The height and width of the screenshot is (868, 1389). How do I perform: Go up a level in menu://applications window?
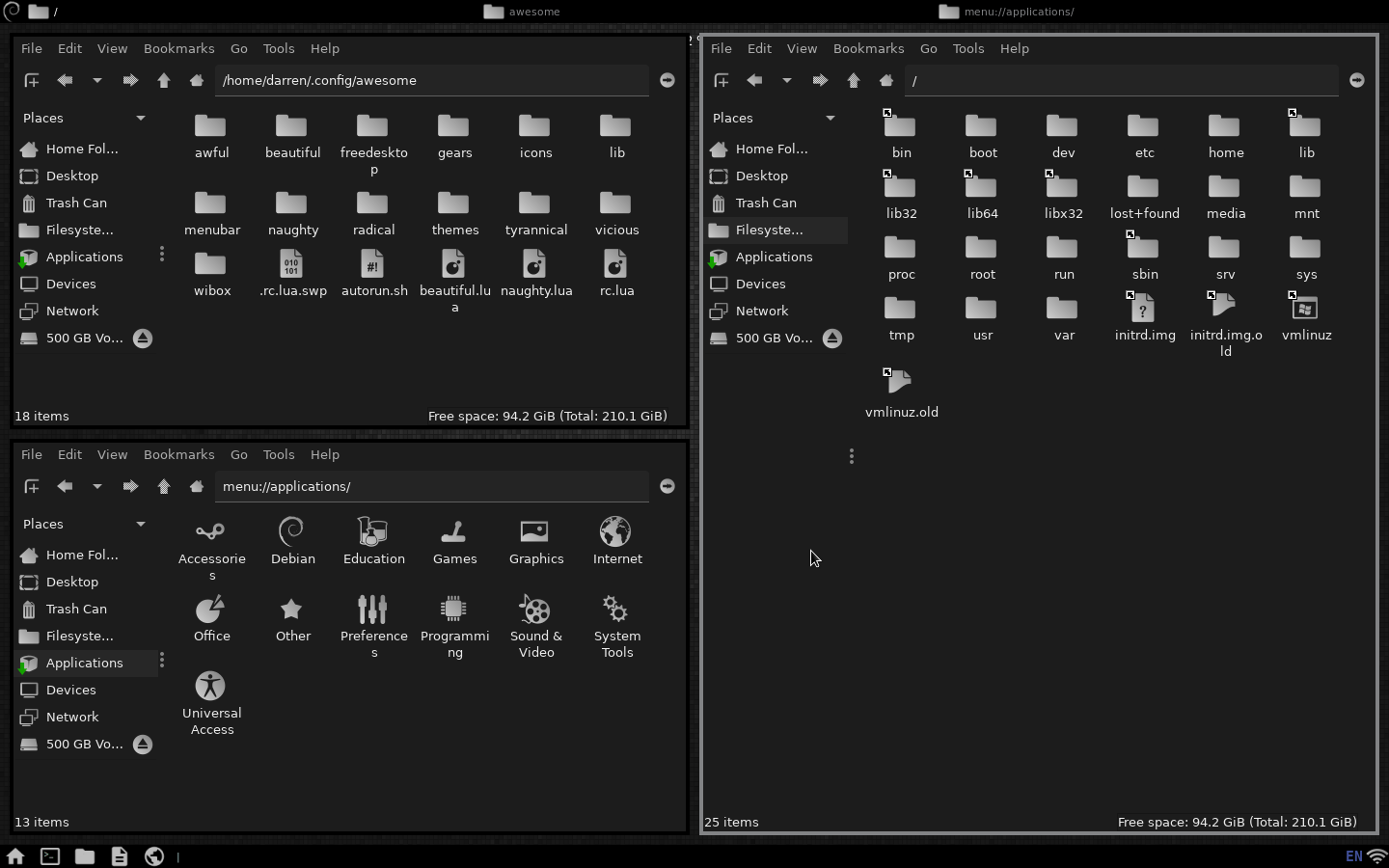coord(164,486)
